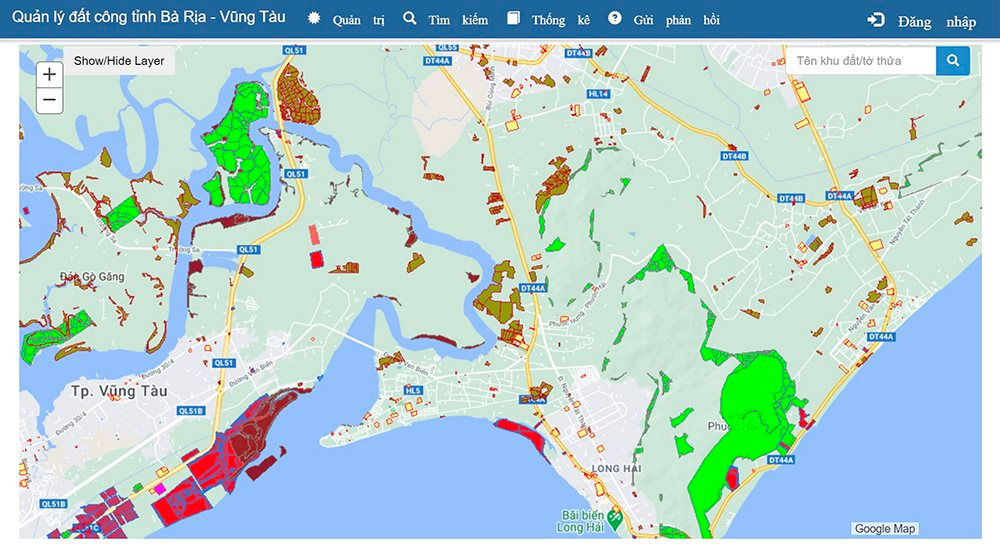
Task: Click the Quản lý đất công site title
Action: [x=148, y=17]
